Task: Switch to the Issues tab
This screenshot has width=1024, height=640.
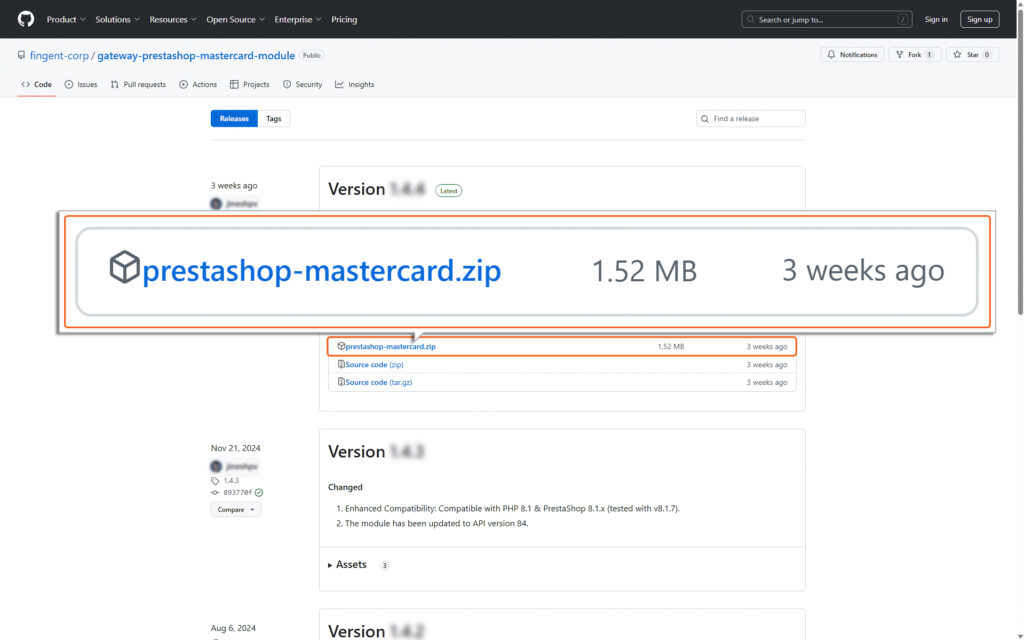Action: [80, 84]
